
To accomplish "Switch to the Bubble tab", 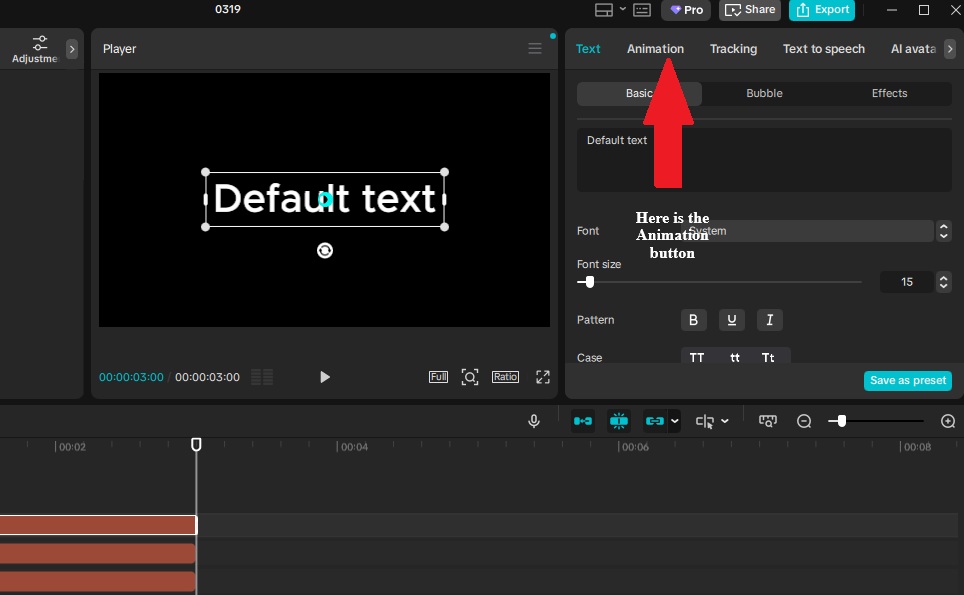I will (764, 92).
